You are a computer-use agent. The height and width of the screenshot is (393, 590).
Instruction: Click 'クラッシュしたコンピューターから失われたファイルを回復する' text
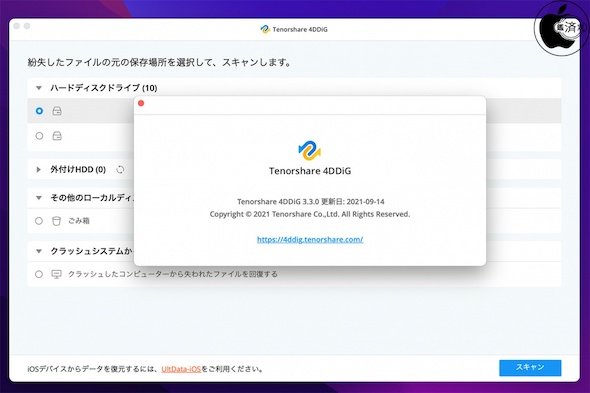click(173, 274)
